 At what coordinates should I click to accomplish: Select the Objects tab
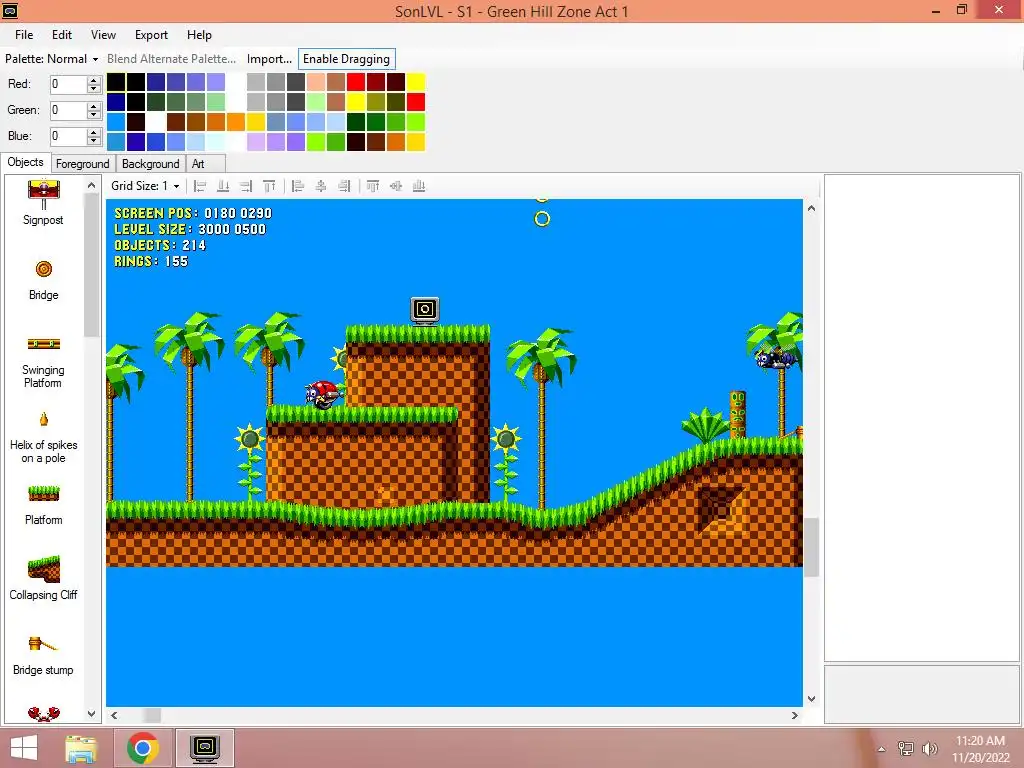tap(25, 162)
